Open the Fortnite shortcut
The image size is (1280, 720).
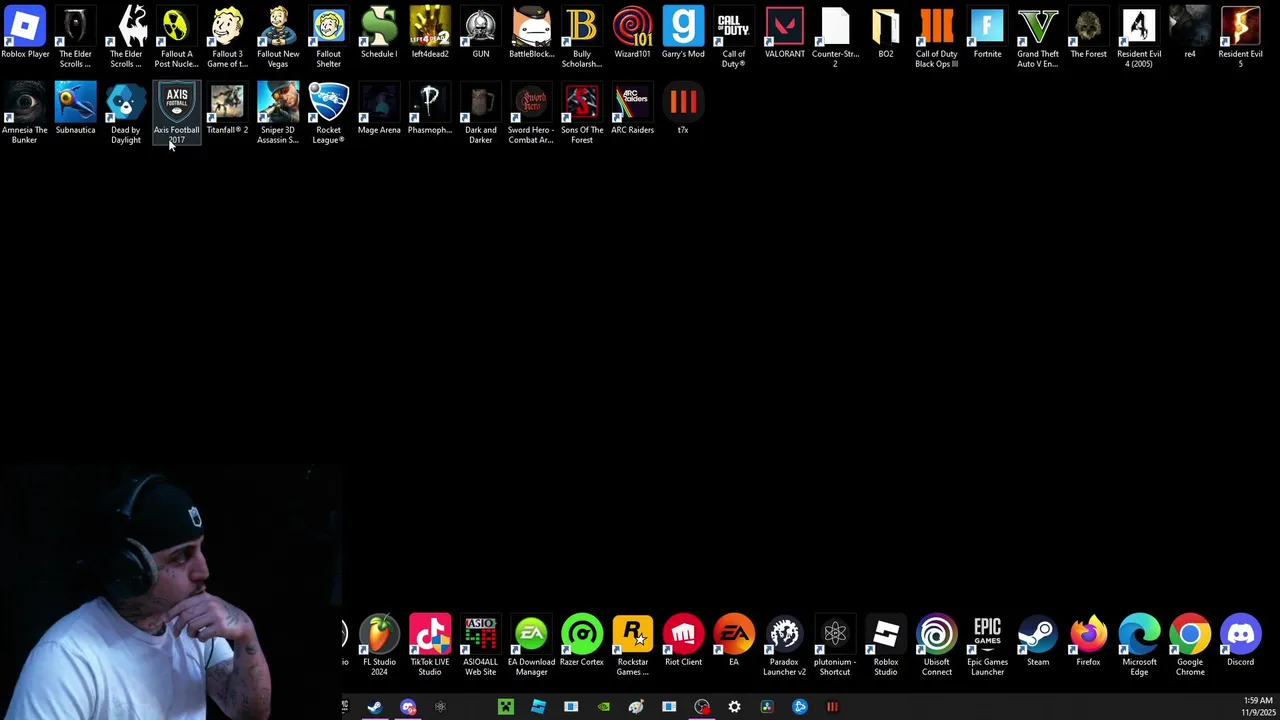(987, 34)
